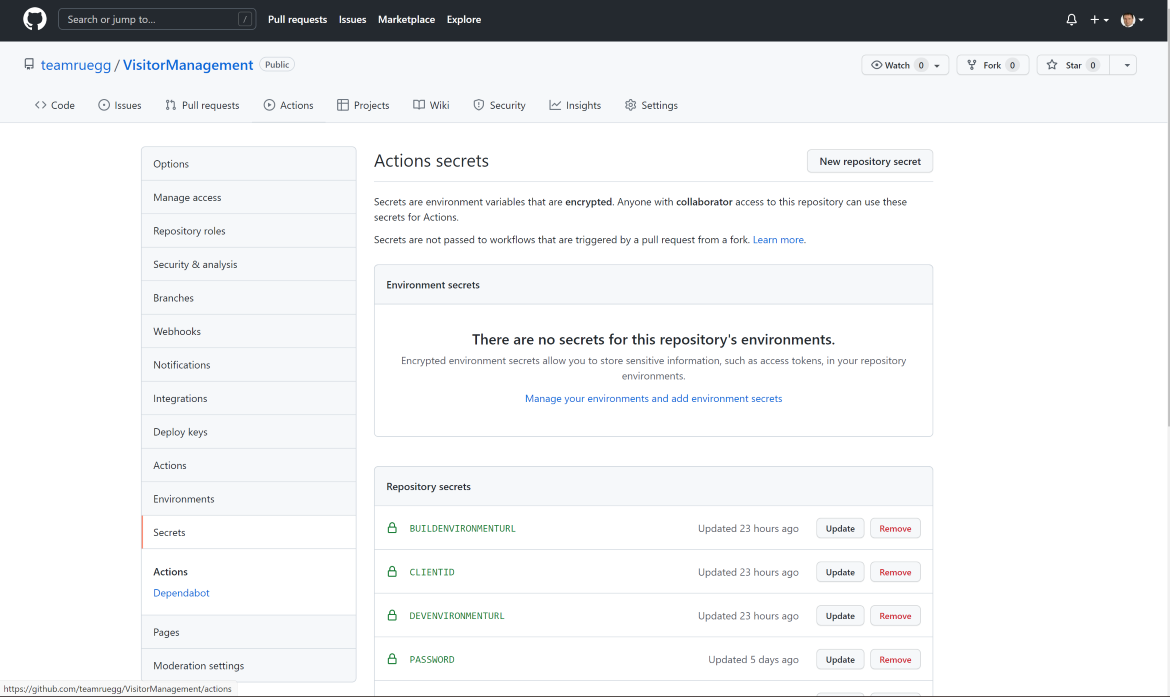Click the repository book icon
The height and width of the screenshot is (697, 1170).
[29, 64]
